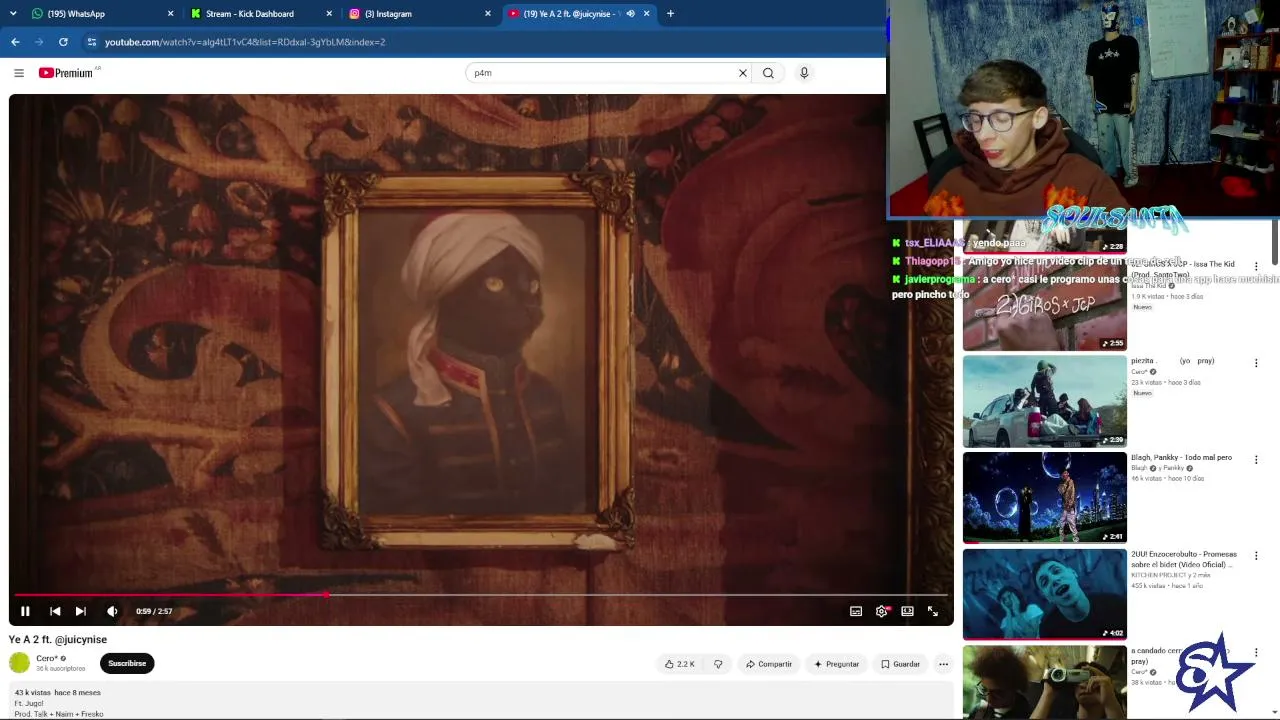Toggle subtitles on the video player
This screenshot has width=1280, height=720.
856,611
